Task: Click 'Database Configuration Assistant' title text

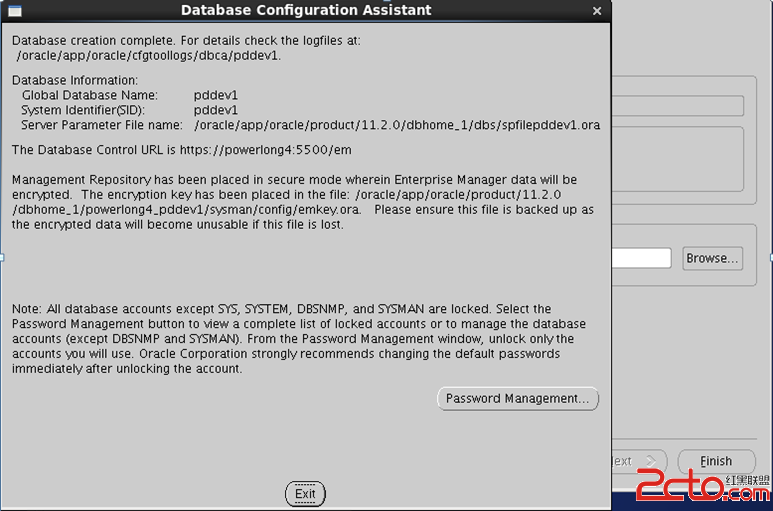Action: tap(306, 10)
